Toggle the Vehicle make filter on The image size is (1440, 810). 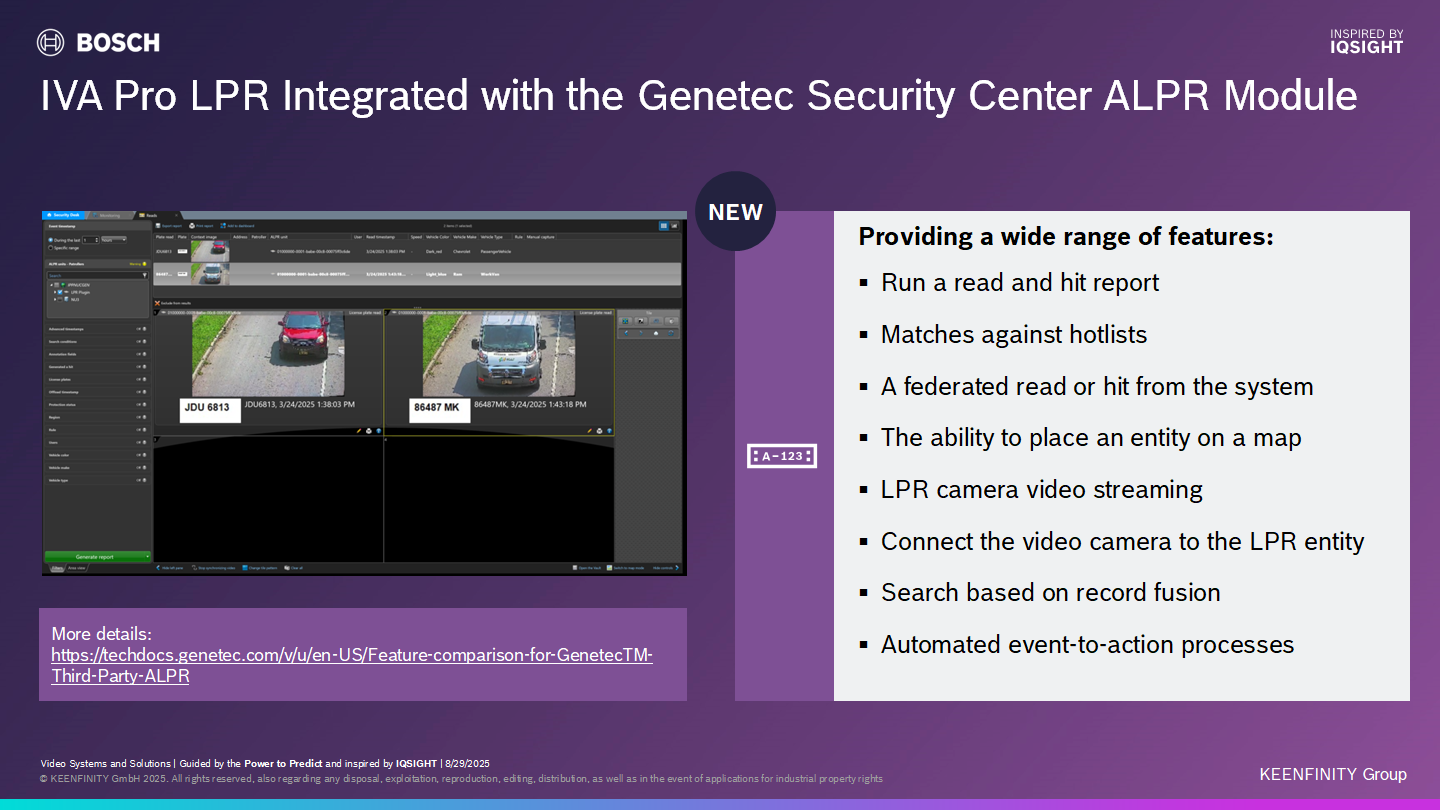pyautogui.click(x=141, y=467)
